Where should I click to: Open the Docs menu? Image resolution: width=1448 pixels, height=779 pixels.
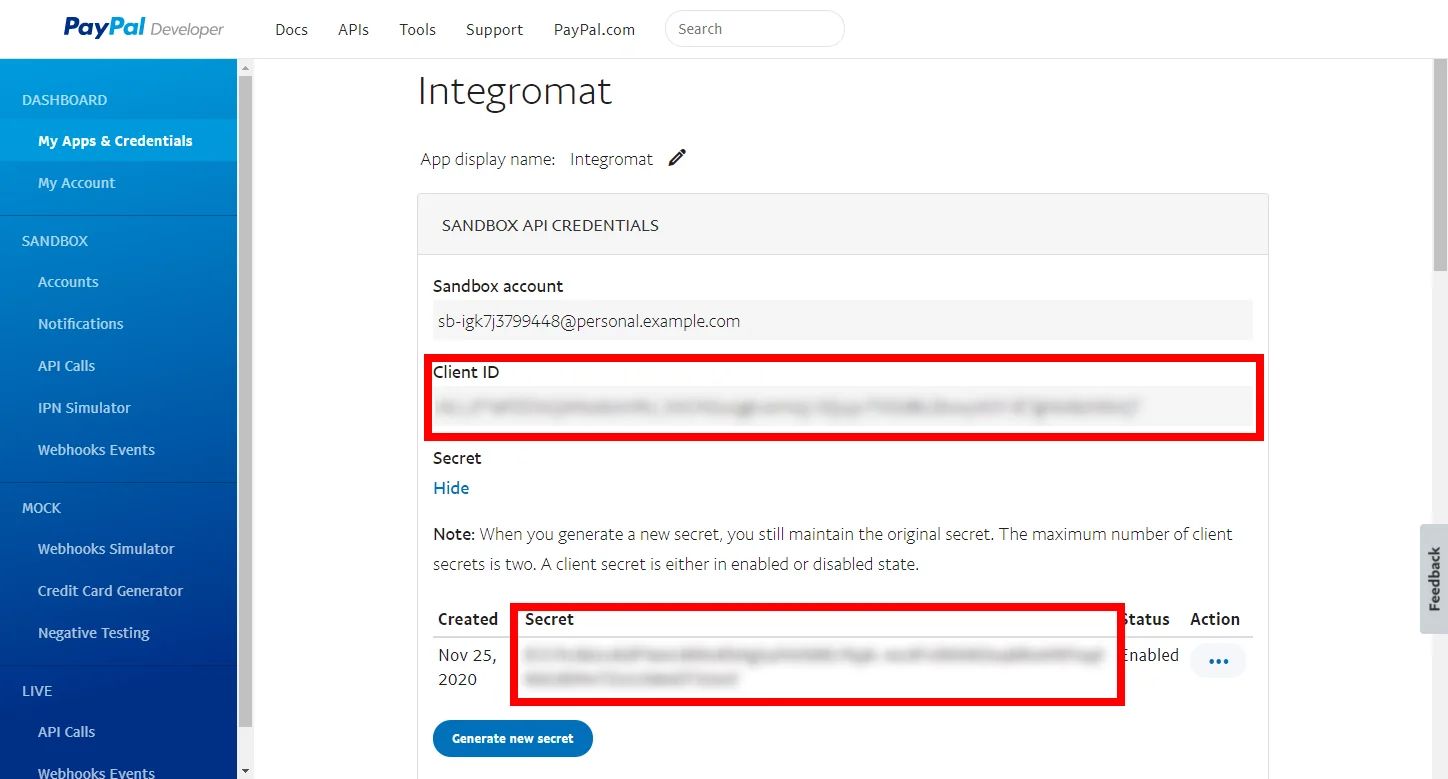(291, 29)
